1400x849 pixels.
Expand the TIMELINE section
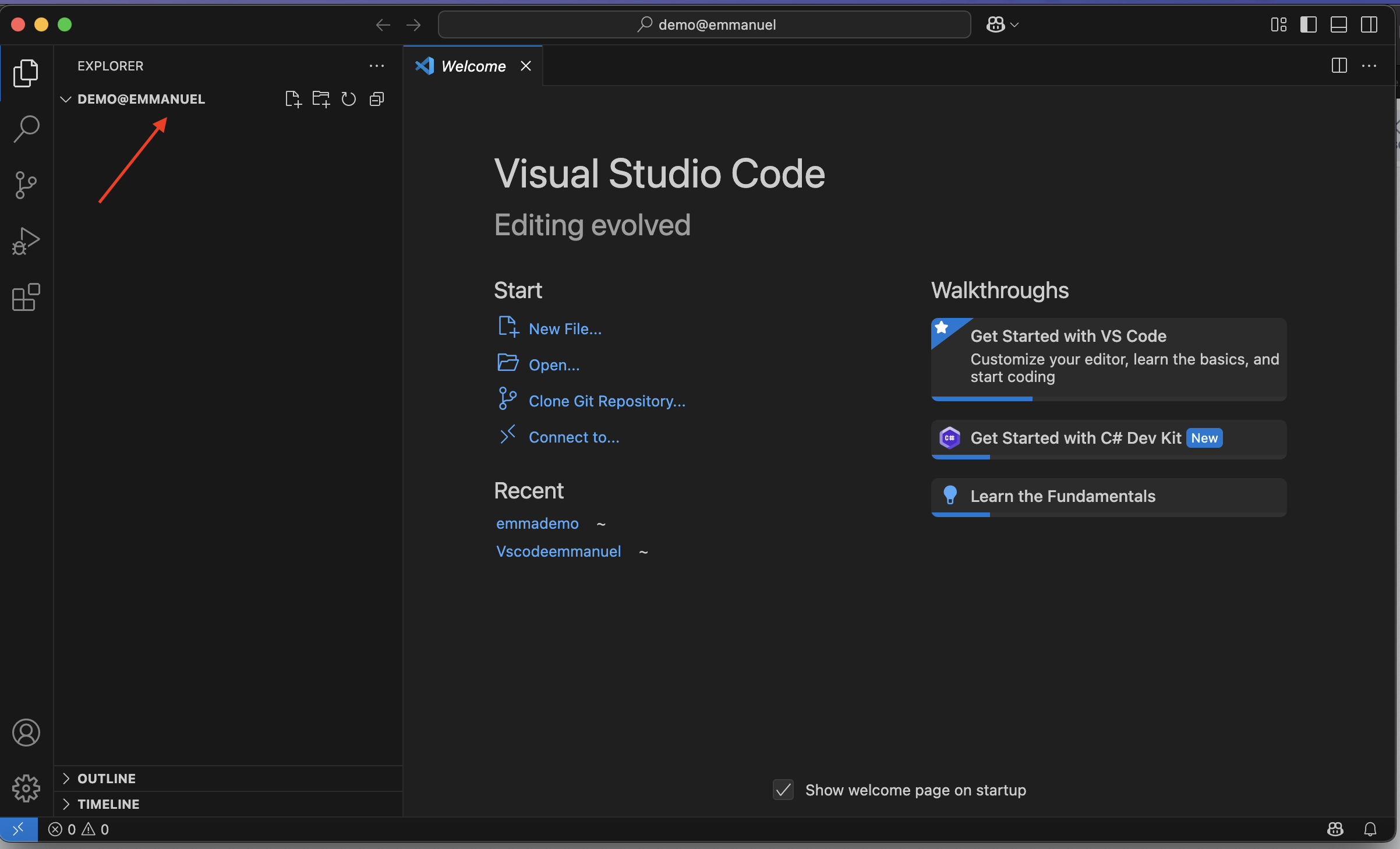pos(228,804)
